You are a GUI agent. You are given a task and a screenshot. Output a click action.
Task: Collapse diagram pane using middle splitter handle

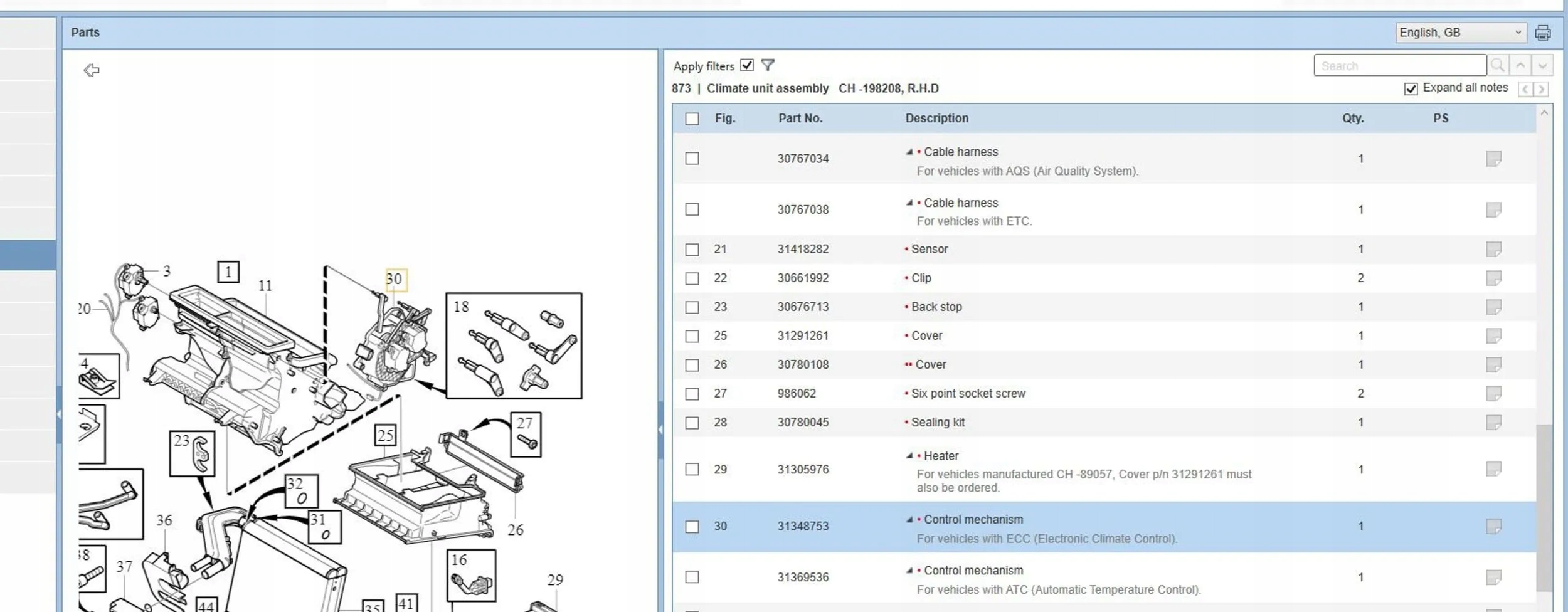coord(660,430)
